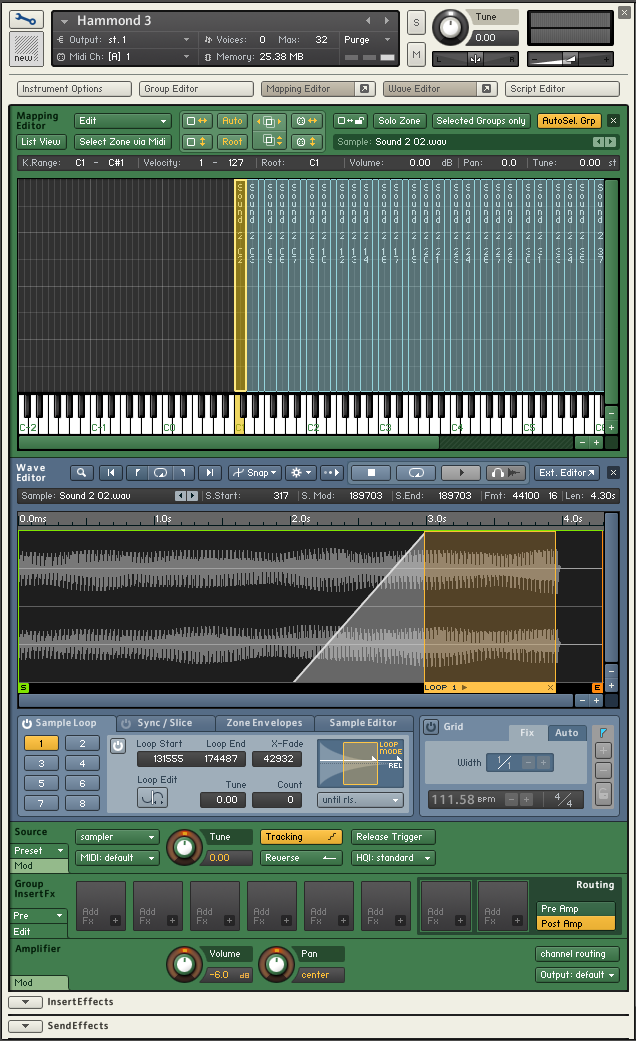Click Select Zone via Midi
This screenshot has height=1041, width=636.
pos(123,141)
